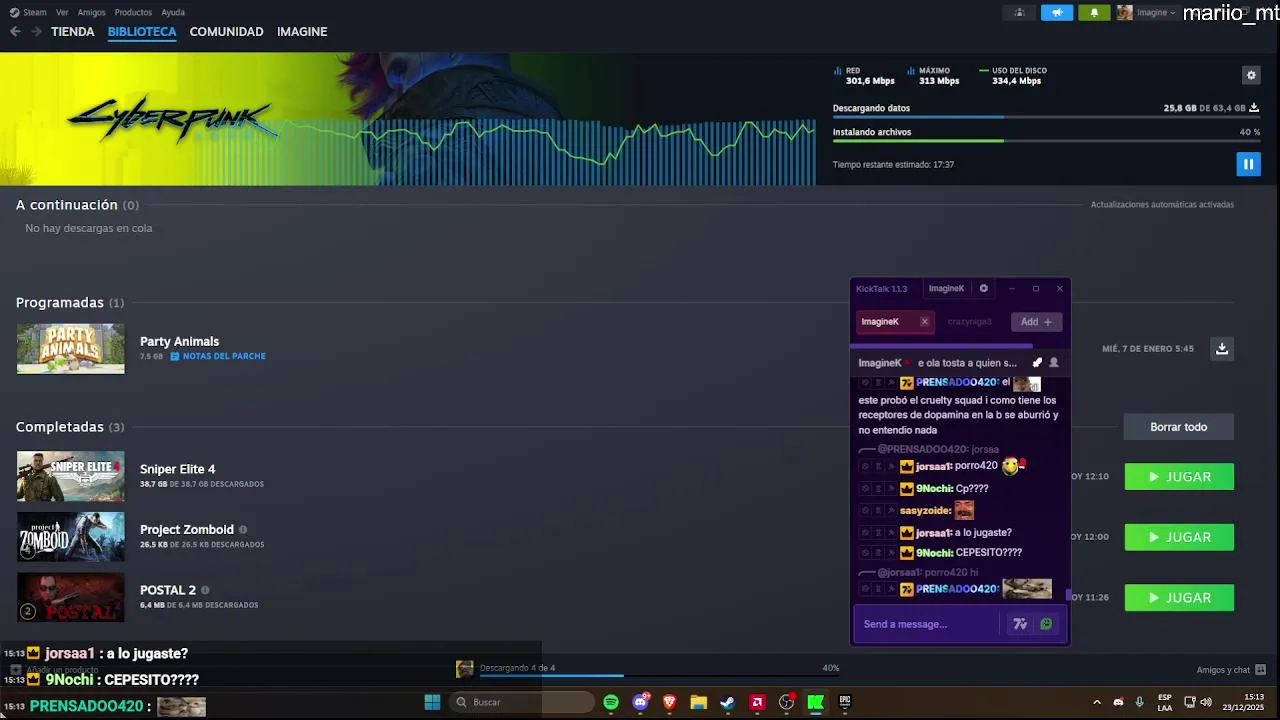This screenshot has width=1280, height=720.
Task: Click Party Animals download-now icon
Action: pos(1221,349)
